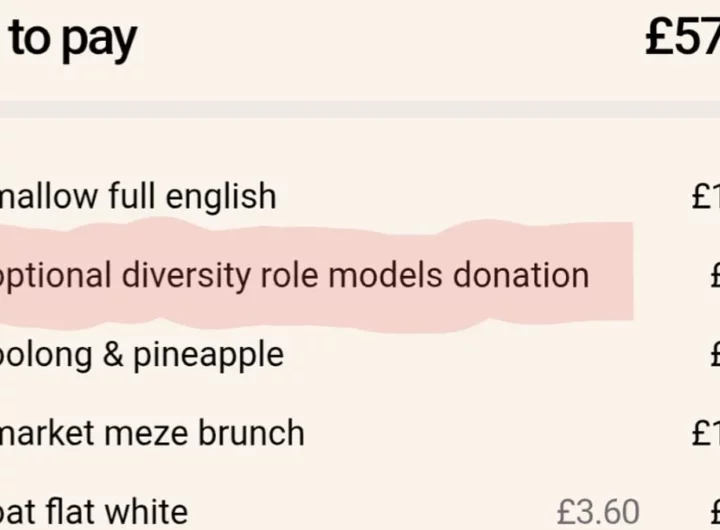Select the £57 total amount

pyautogui.click(x=683, y=39)
